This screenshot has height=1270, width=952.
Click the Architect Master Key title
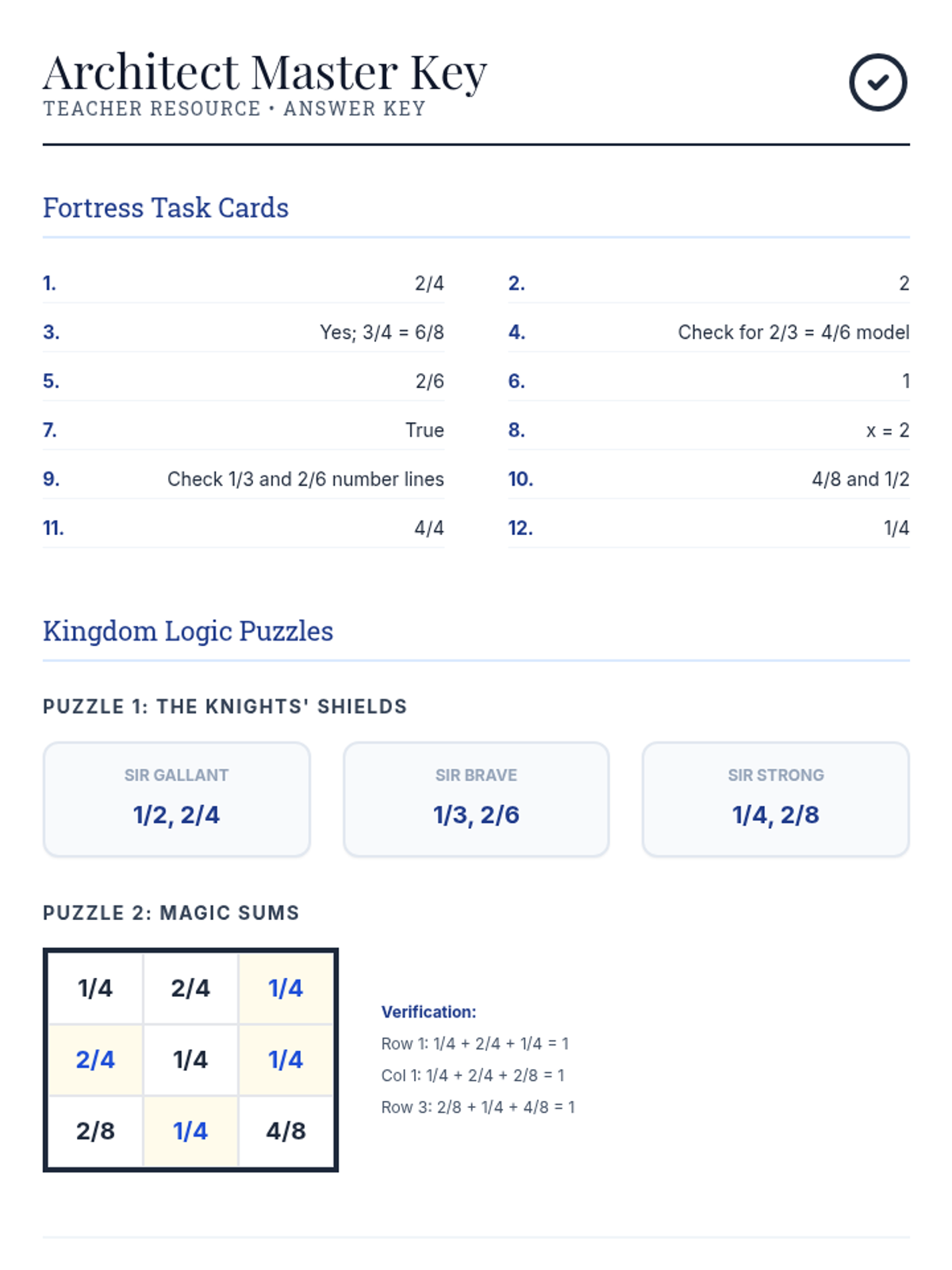click(x=265, y=73)
